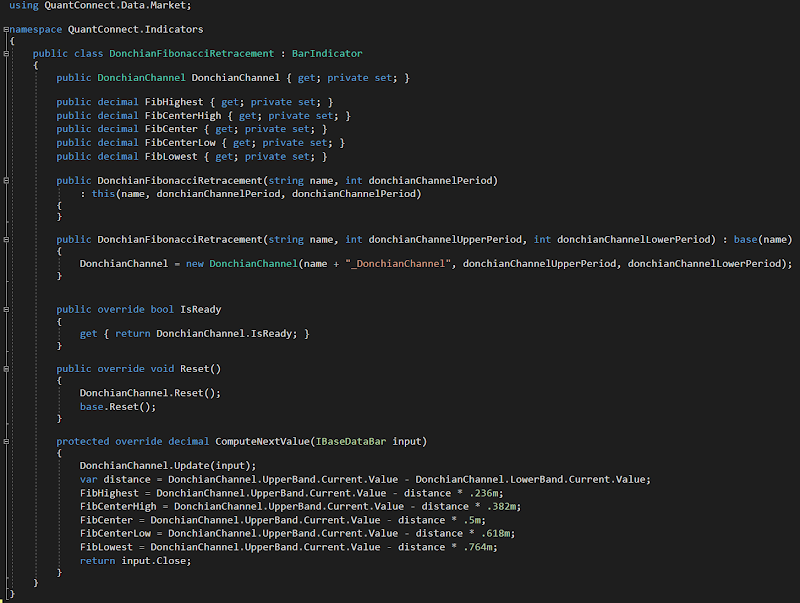
Task: Click the return input.Close; statement
Action: tap(135, 561)
